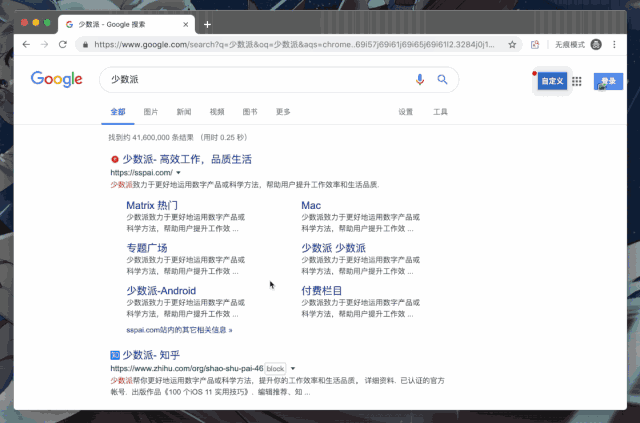
Task: Open the 工具 search tools
Action: [440, 112]
